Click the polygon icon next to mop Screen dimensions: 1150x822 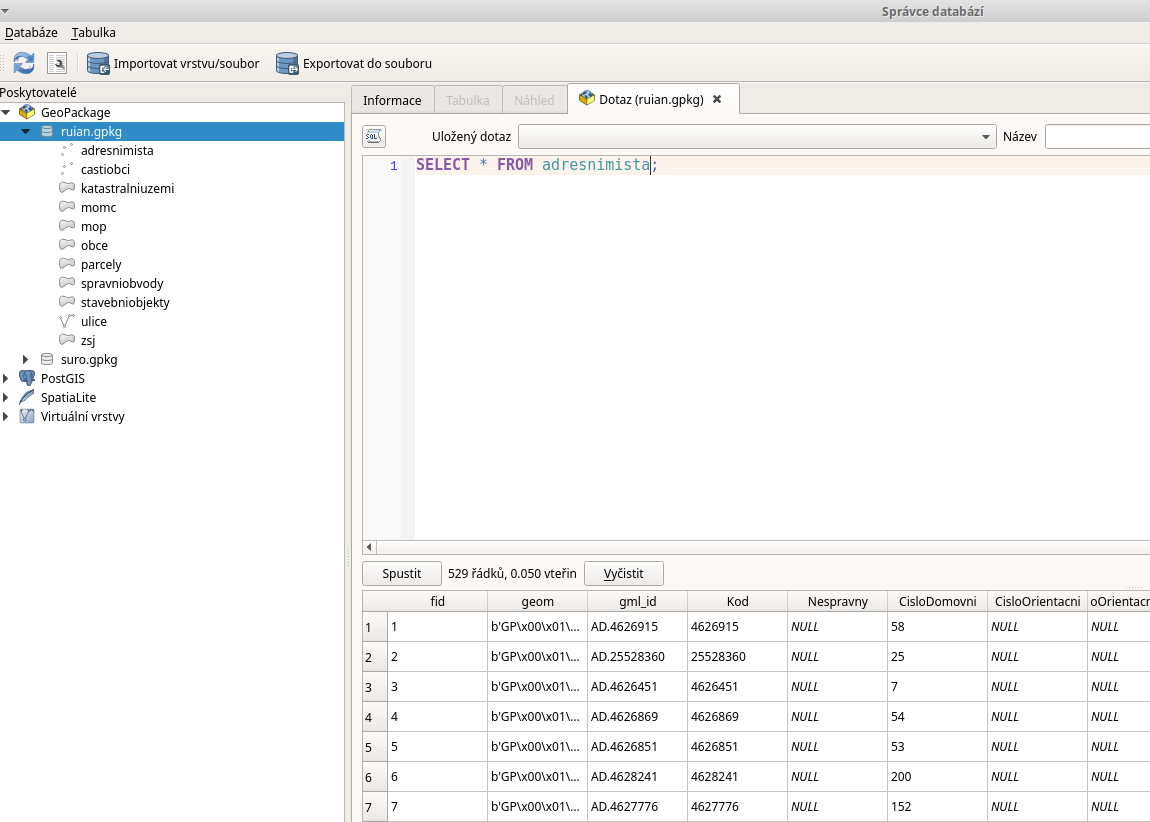pos(67,226)
